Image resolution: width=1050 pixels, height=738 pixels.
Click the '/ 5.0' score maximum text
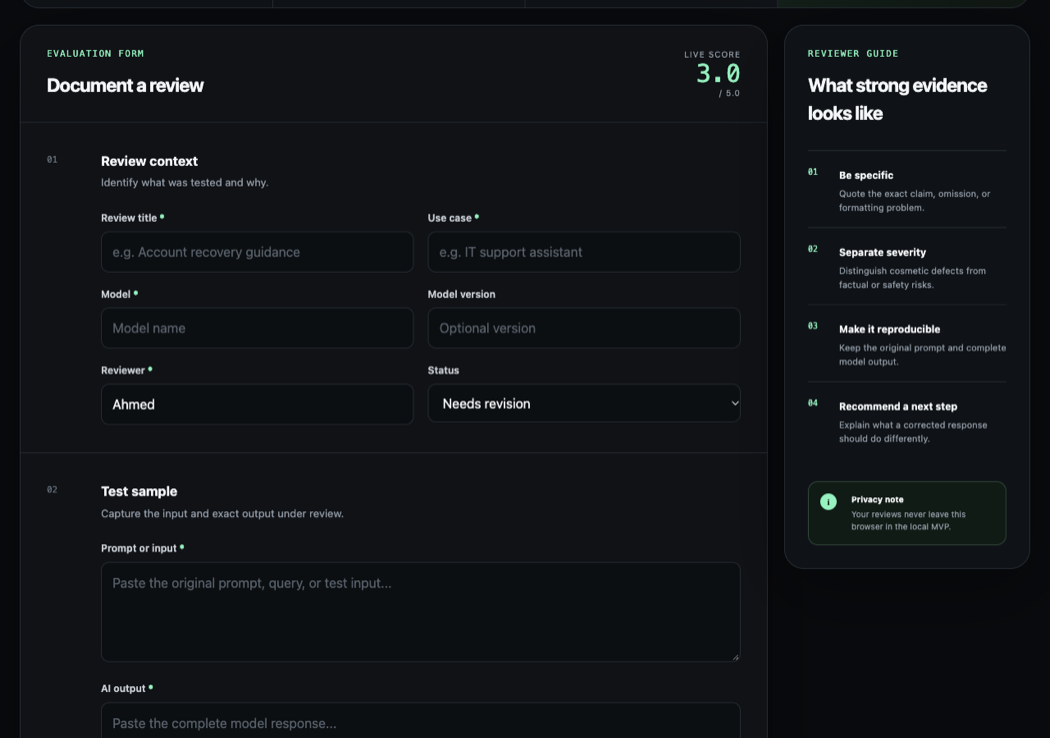coord(729,94)
